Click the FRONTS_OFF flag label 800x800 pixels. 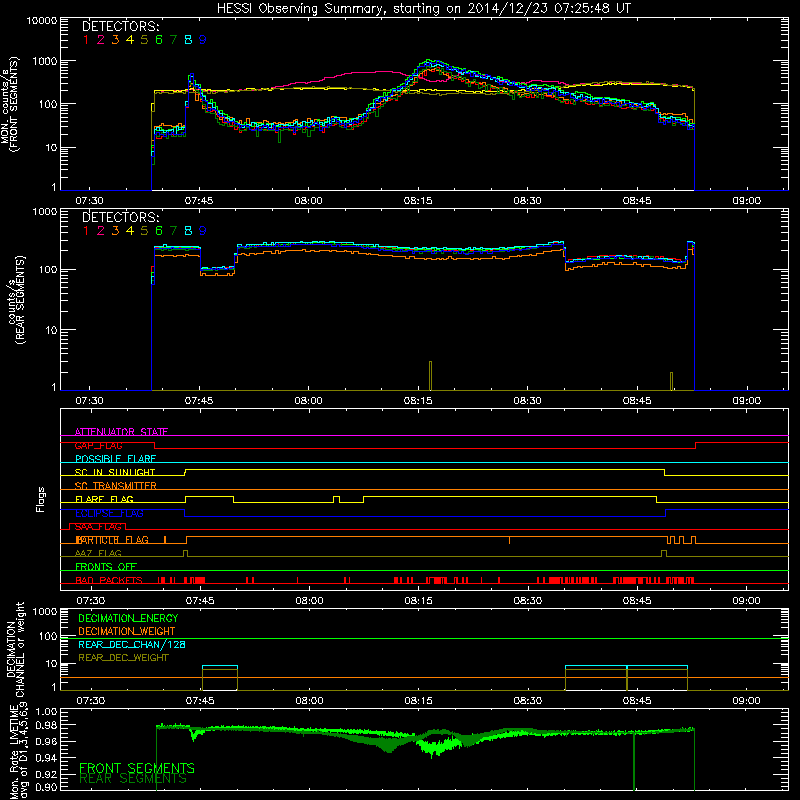[x=106, y=567]
